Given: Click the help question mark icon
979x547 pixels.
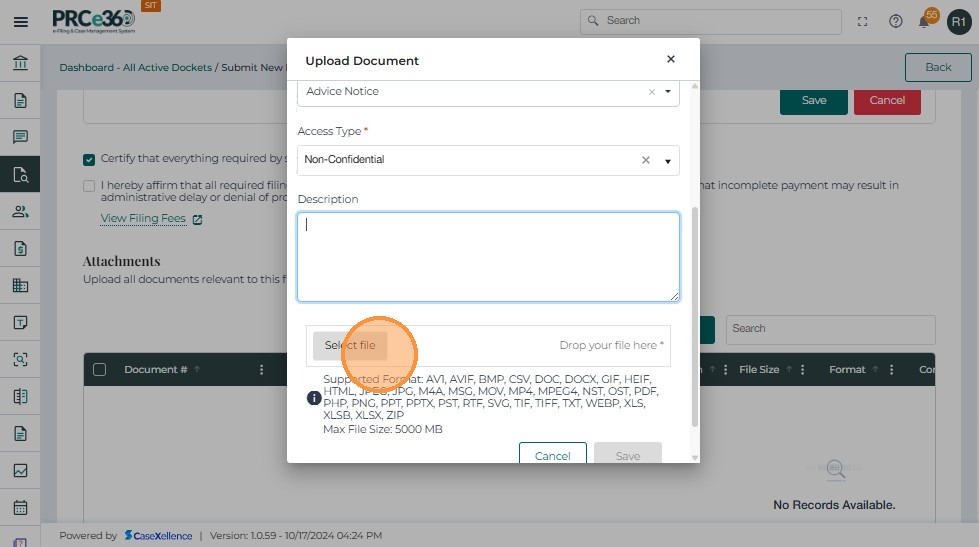Looking at the screenshot, I should coord(896,21).
